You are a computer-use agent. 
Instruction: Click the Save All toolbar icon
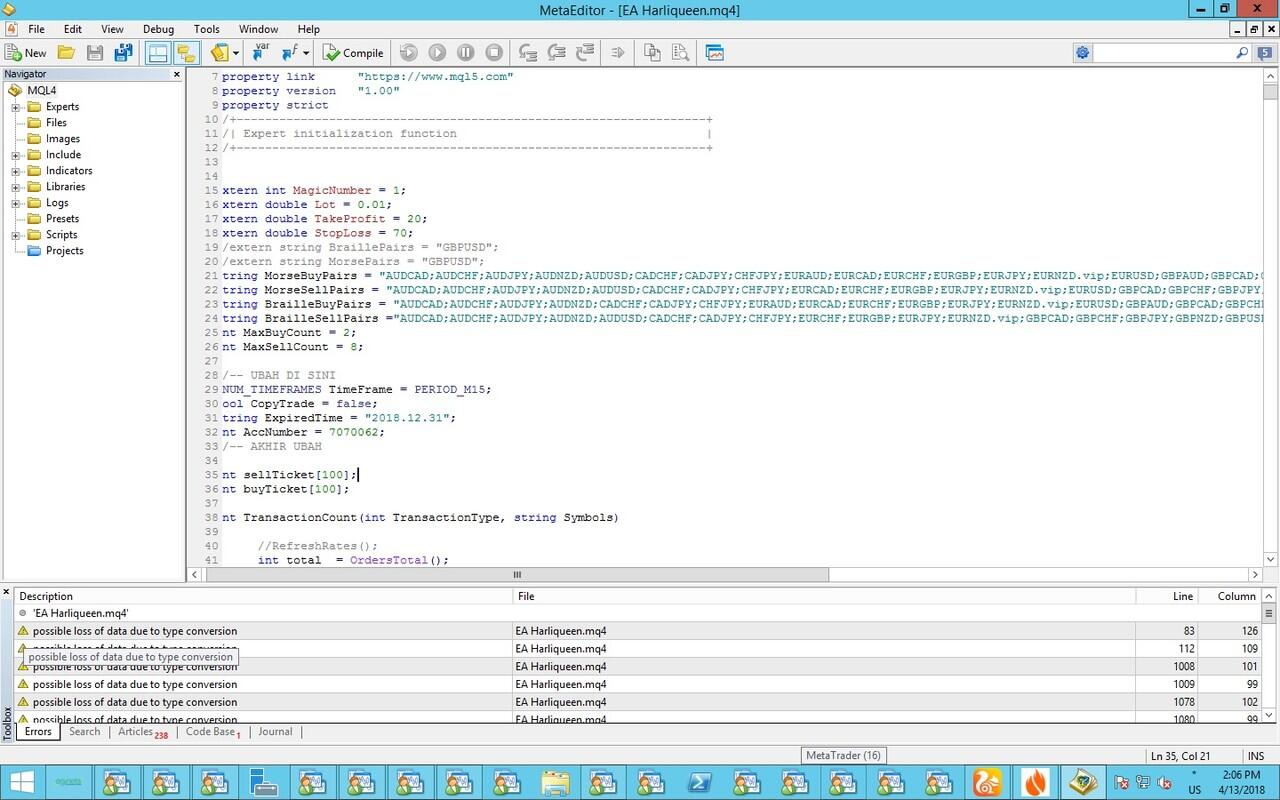coord(124,53)
